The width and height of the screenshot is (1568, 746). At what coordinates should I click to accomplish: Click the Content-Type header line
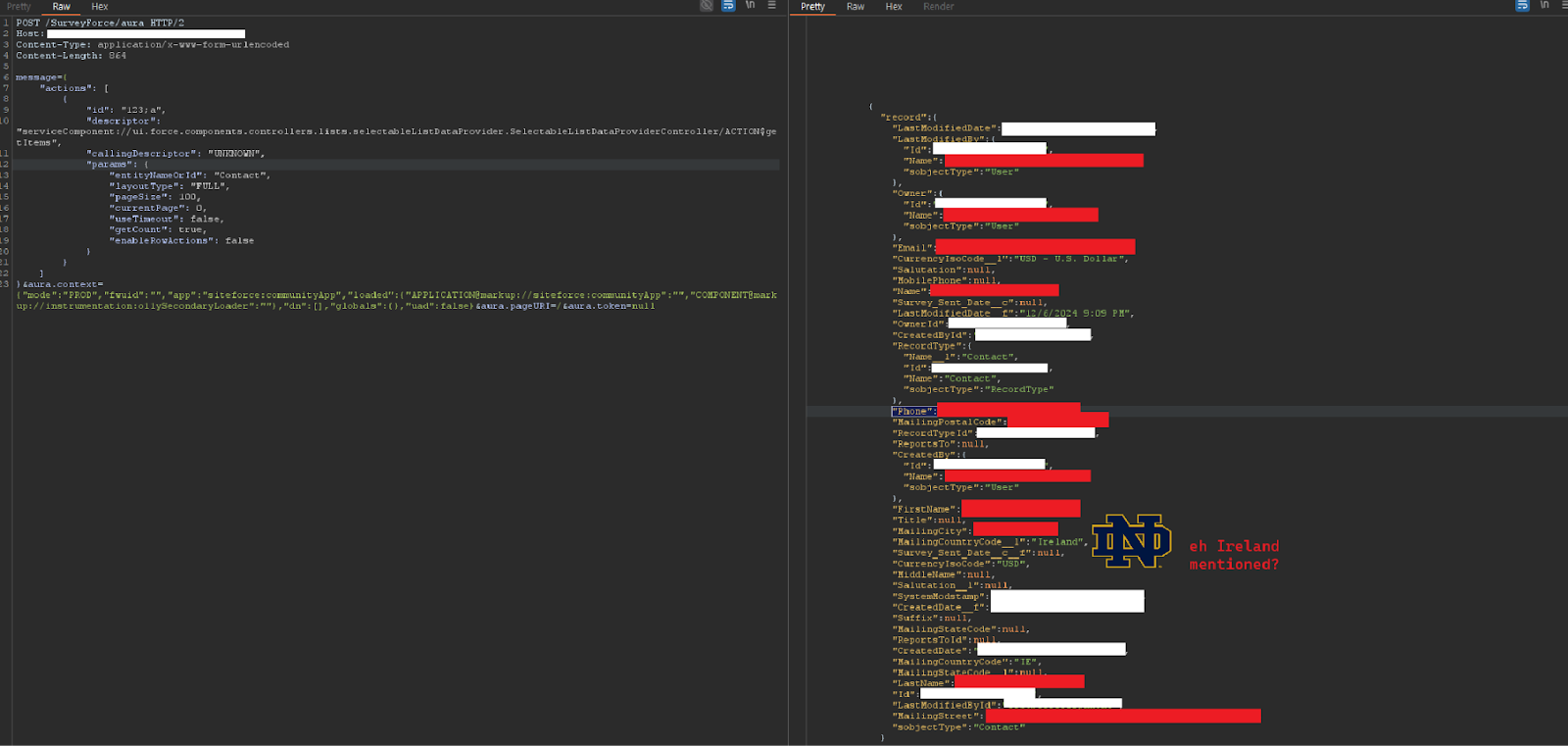coord(153,44)
